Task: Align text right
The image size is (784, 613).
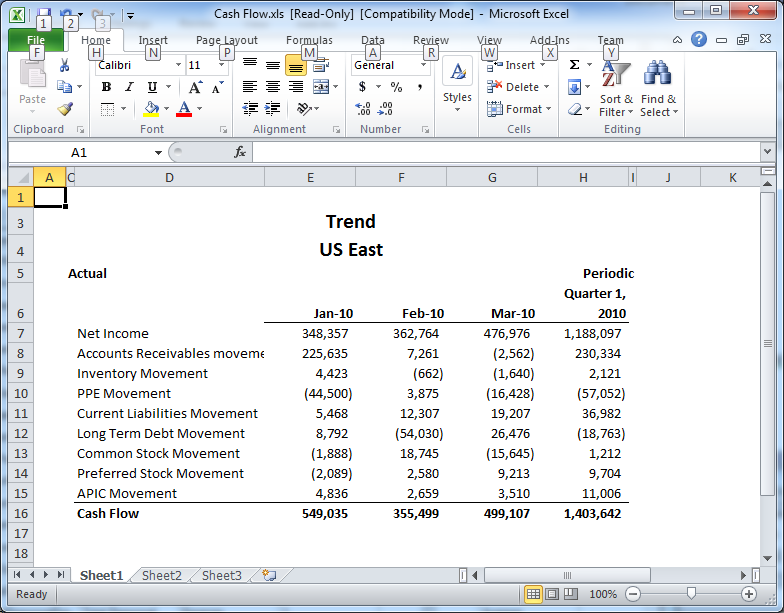Action: point(296,87)
